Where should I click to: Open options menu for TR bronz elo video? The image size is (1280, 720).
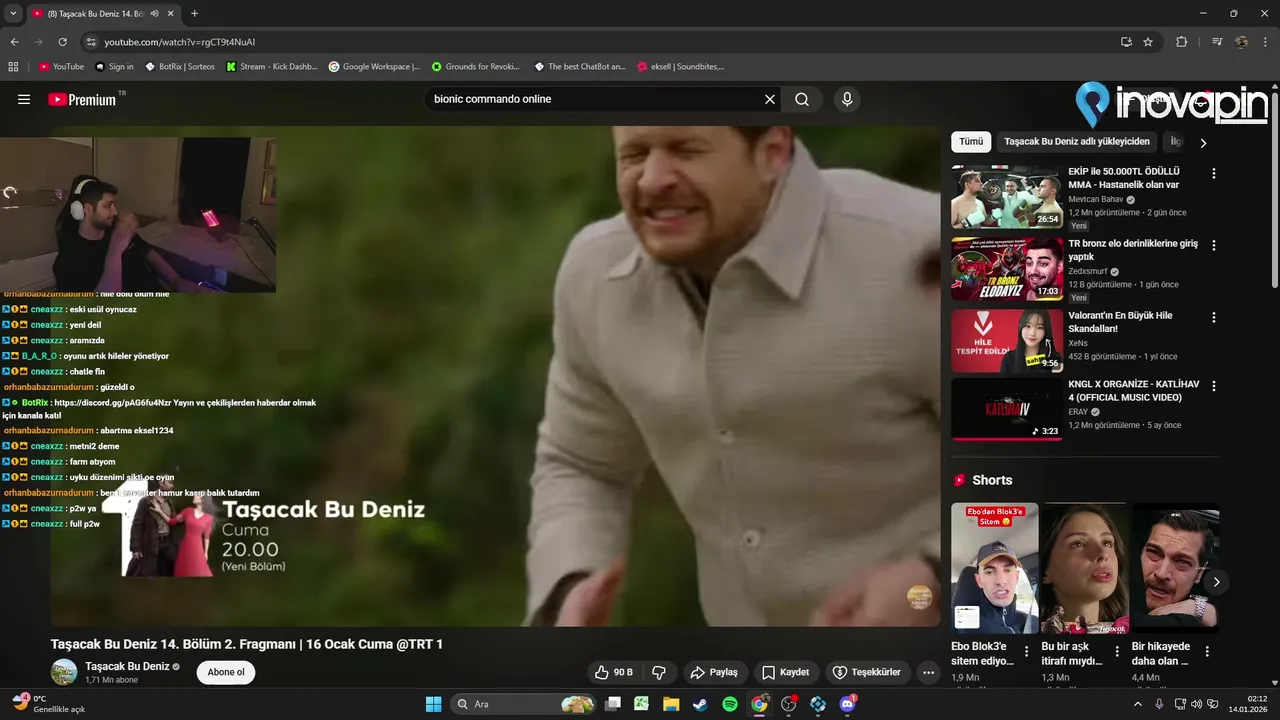1214,245
